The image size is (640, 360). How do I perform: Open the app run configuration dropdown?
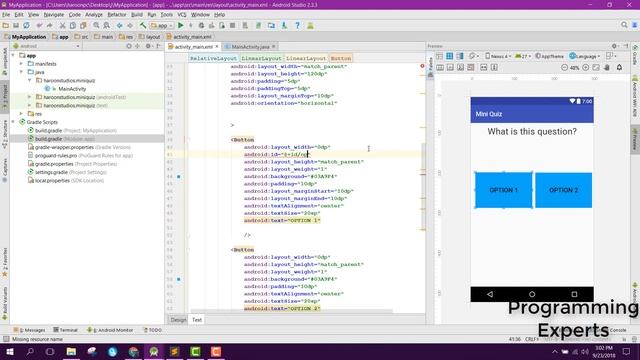pyautogui.click(x=162, y=25)
